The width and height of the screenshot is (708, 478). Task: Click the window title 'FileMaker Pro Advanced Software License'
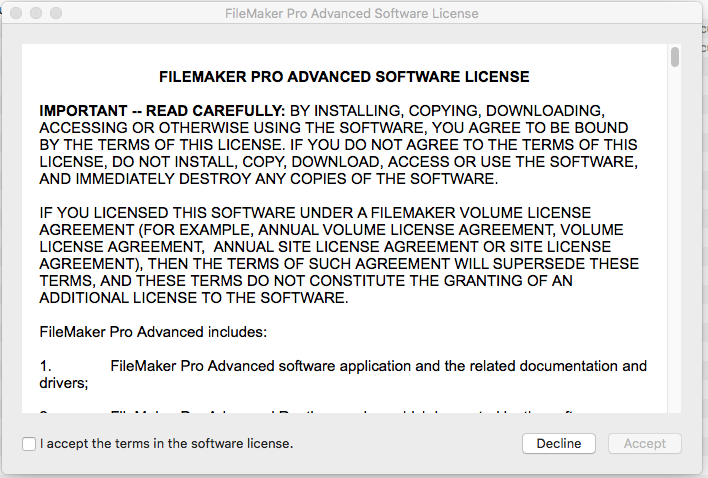coord(352,14)
